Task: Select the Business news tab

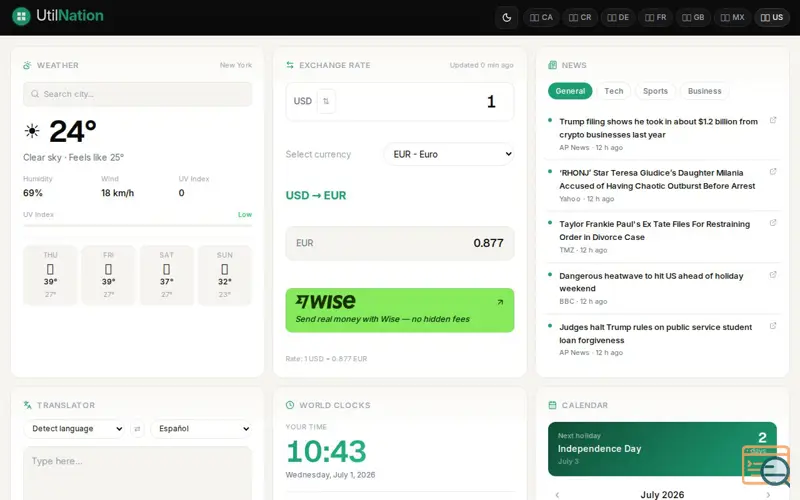Action: click(x=704, y=91)
